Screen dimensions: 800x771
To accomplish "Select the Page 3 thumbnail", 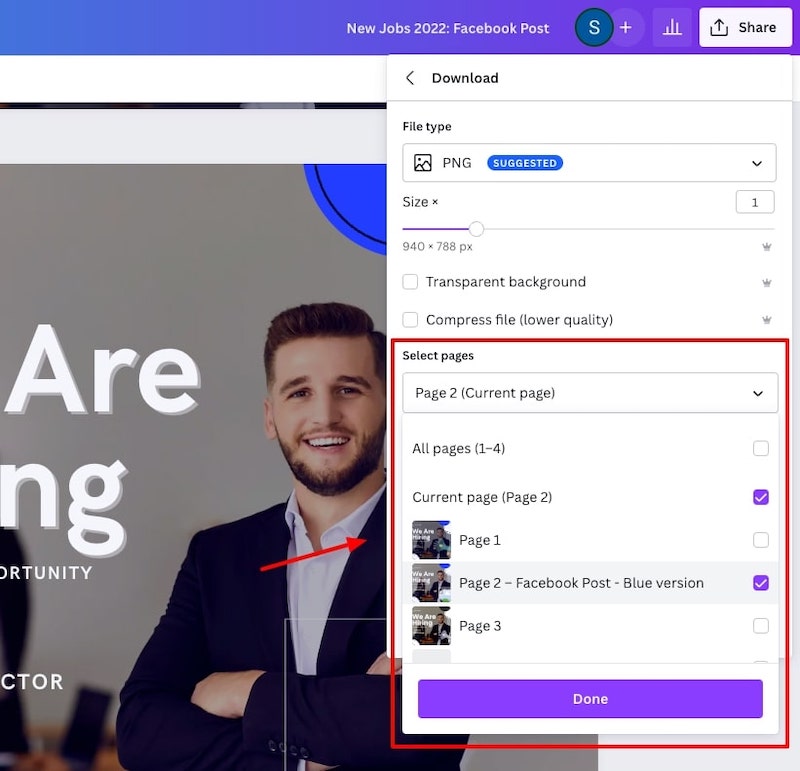I will tap(432, 626).
